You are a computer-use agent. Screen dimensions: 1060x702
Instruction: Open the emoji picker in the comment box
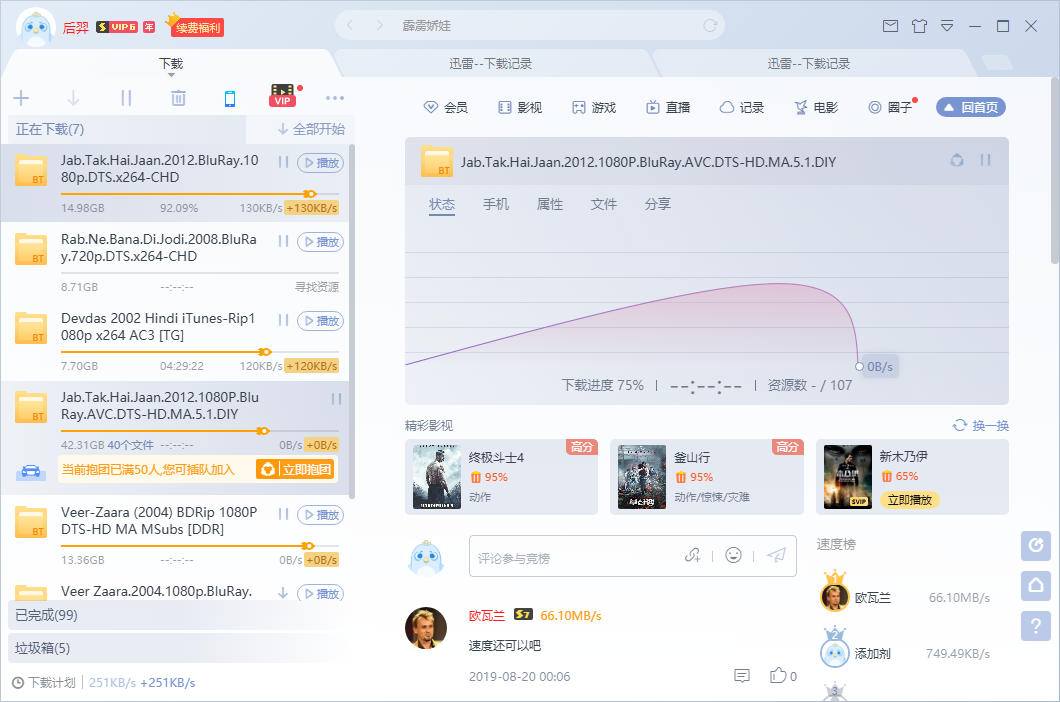click(x=733, y=555)
